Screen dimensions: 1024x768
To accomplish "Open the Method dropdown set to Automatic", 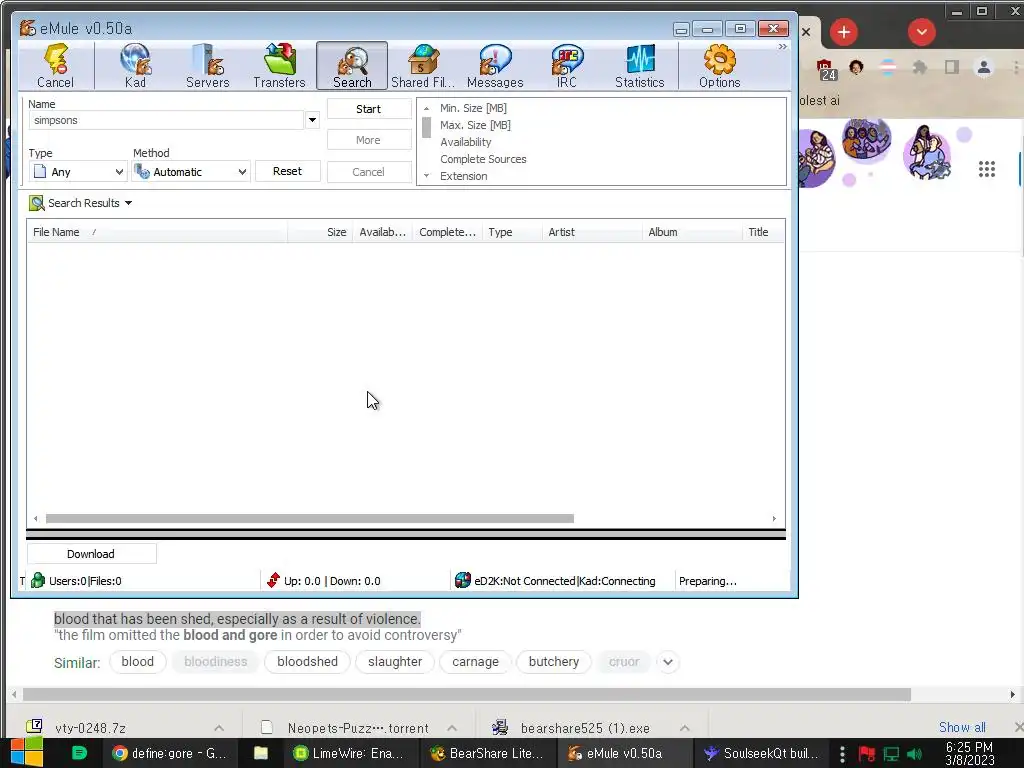I will click(191, 172).
